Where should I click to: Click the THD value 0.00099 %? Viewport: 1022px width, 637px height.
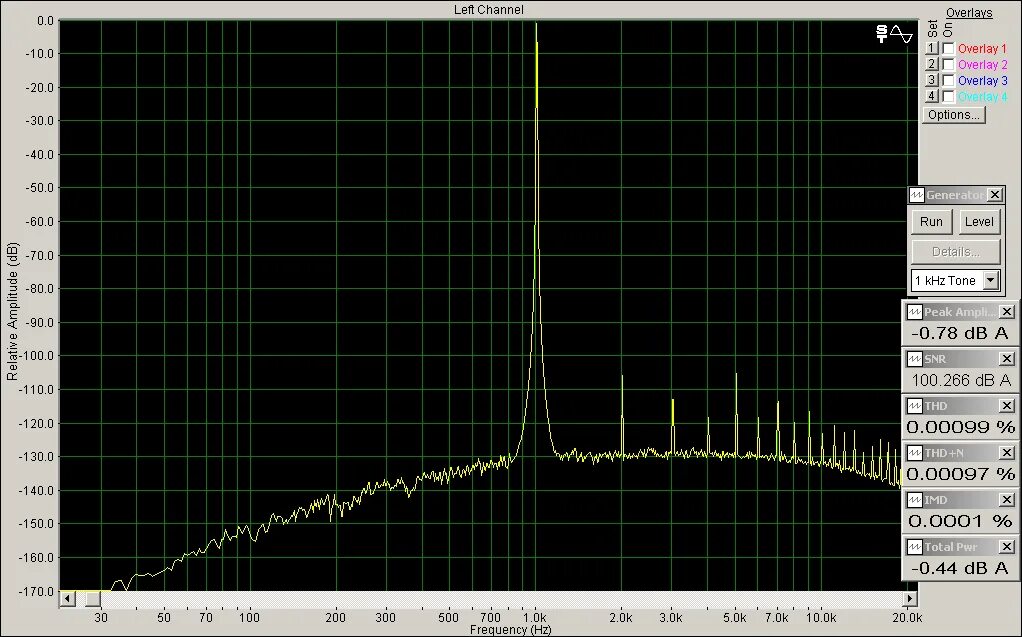tap(961, 427)
